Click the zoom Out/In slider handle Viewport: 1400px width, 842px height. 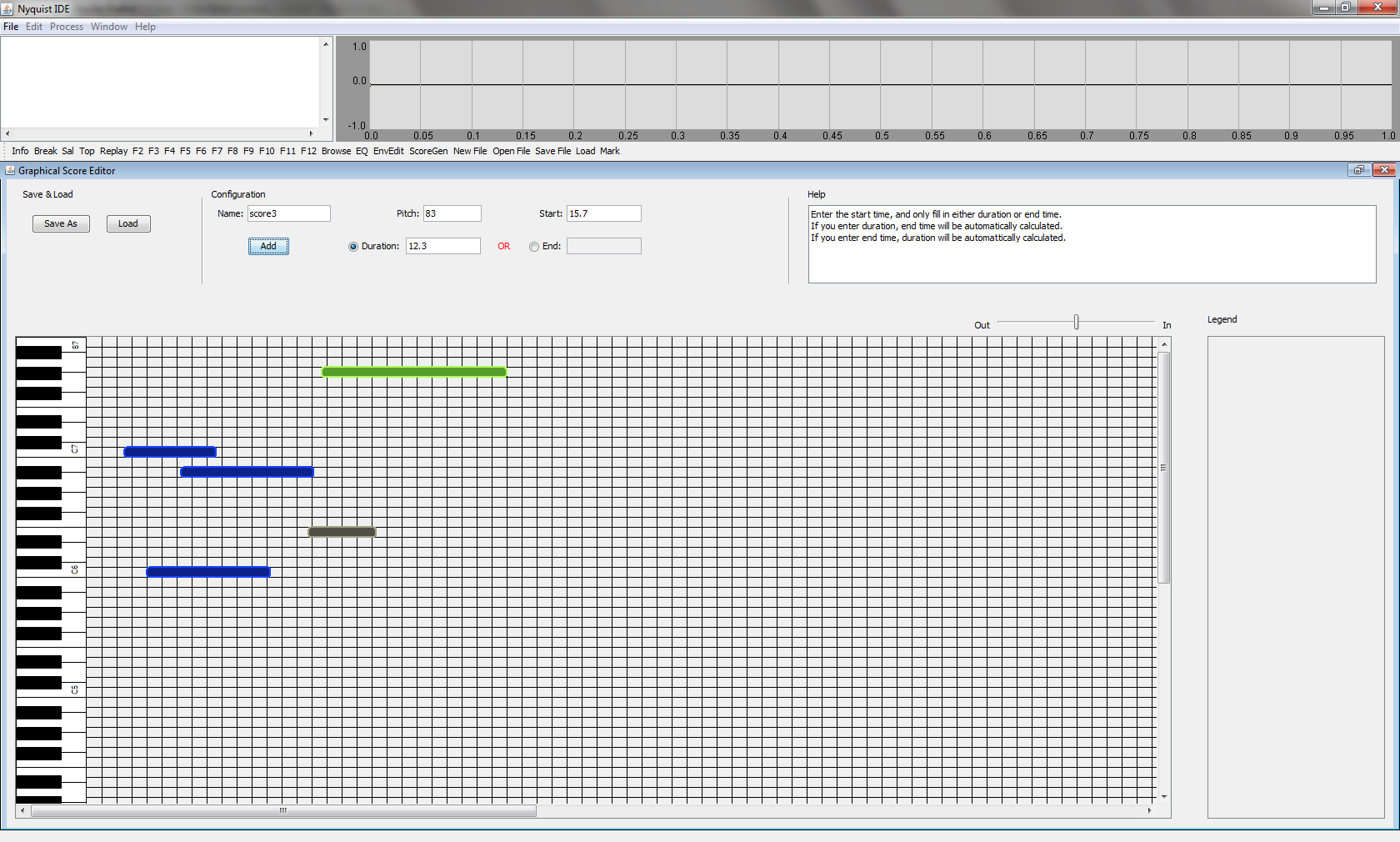coord(1077,322)
